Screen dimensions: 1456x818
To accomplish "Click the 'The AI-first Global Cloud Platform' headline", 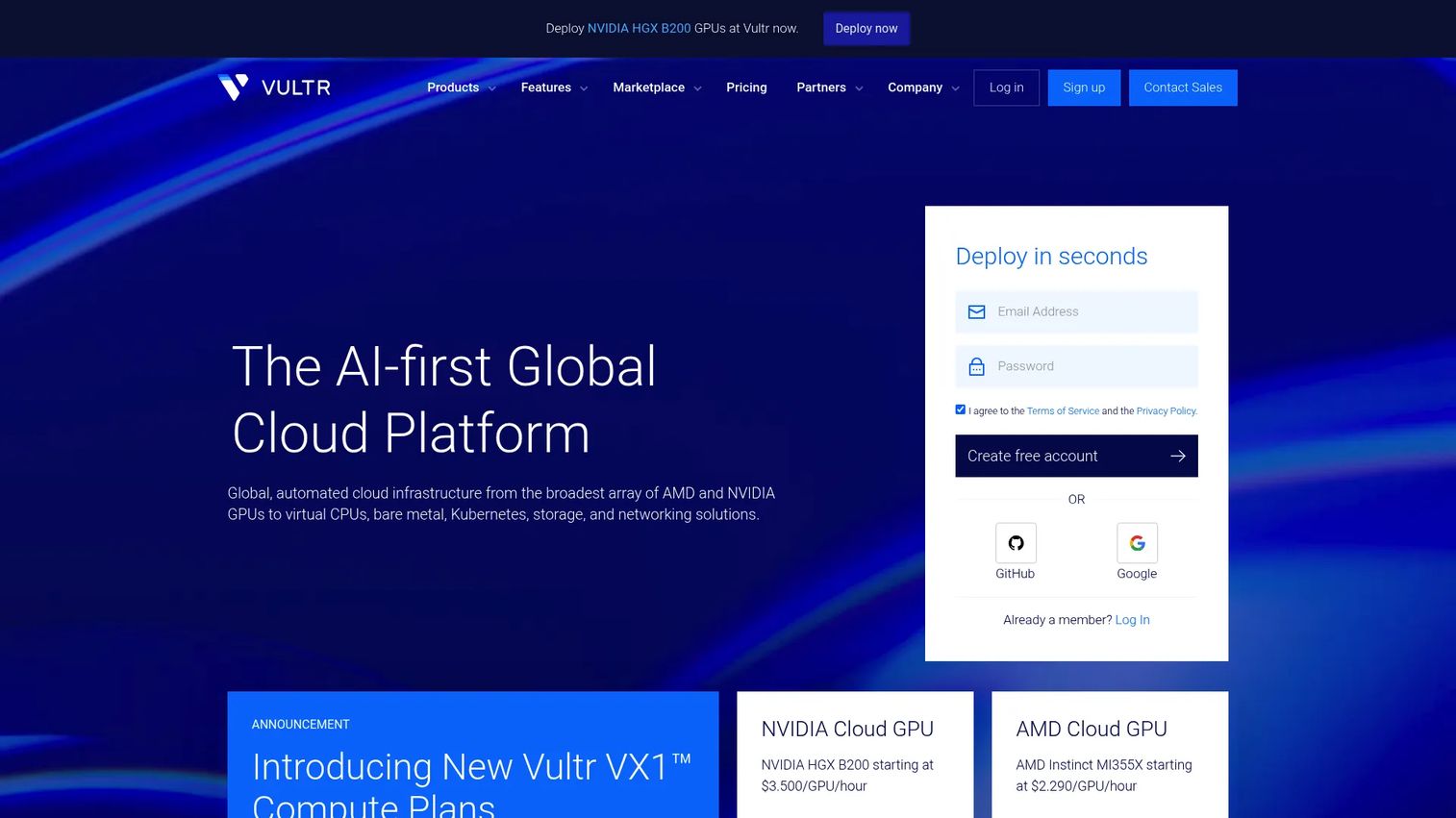I will click(x=444, y=400).
